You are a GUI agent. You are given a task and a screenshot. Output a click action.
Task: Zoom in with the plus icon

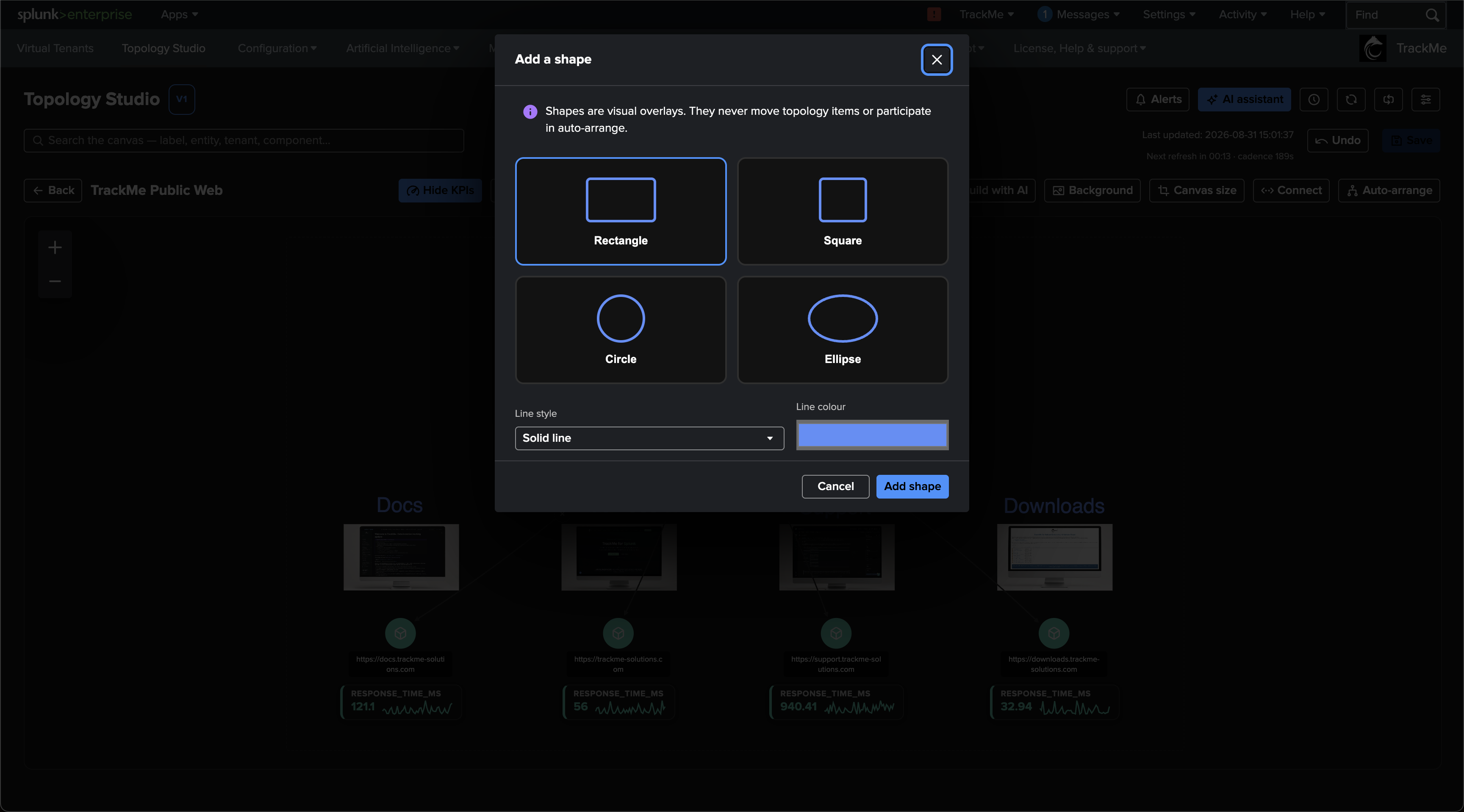click(55, 248)
